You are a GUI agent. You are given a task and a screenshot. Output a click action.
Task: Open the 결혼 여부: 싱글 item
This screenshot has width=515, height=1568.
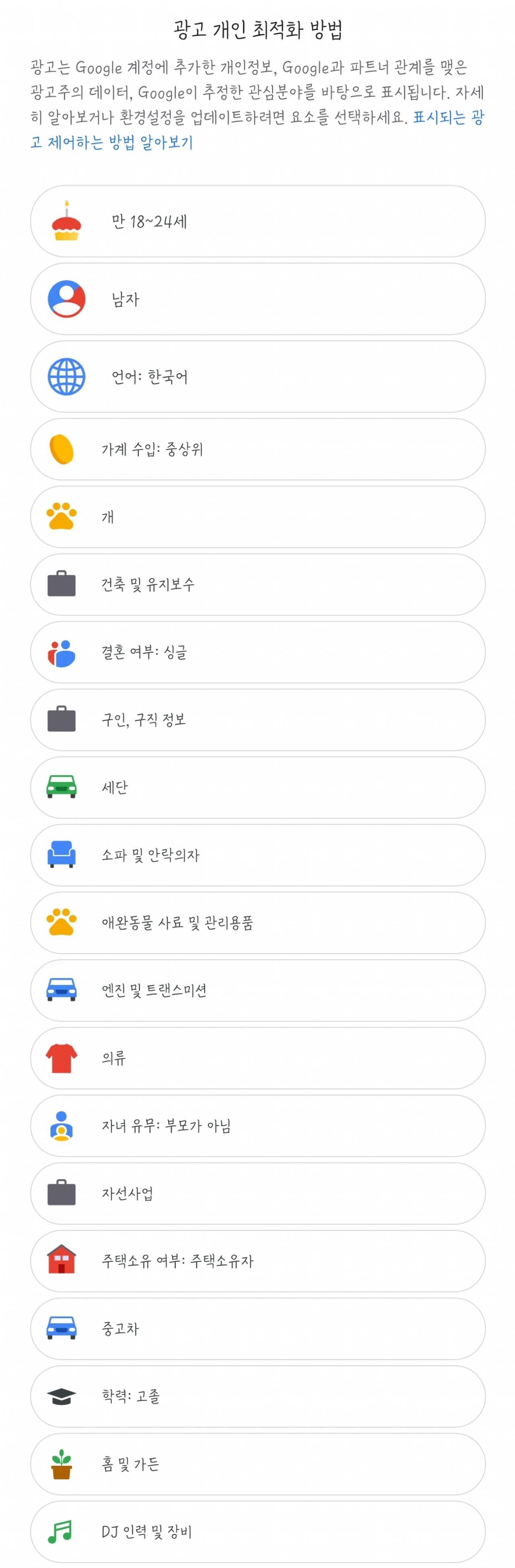coord(257,652)
